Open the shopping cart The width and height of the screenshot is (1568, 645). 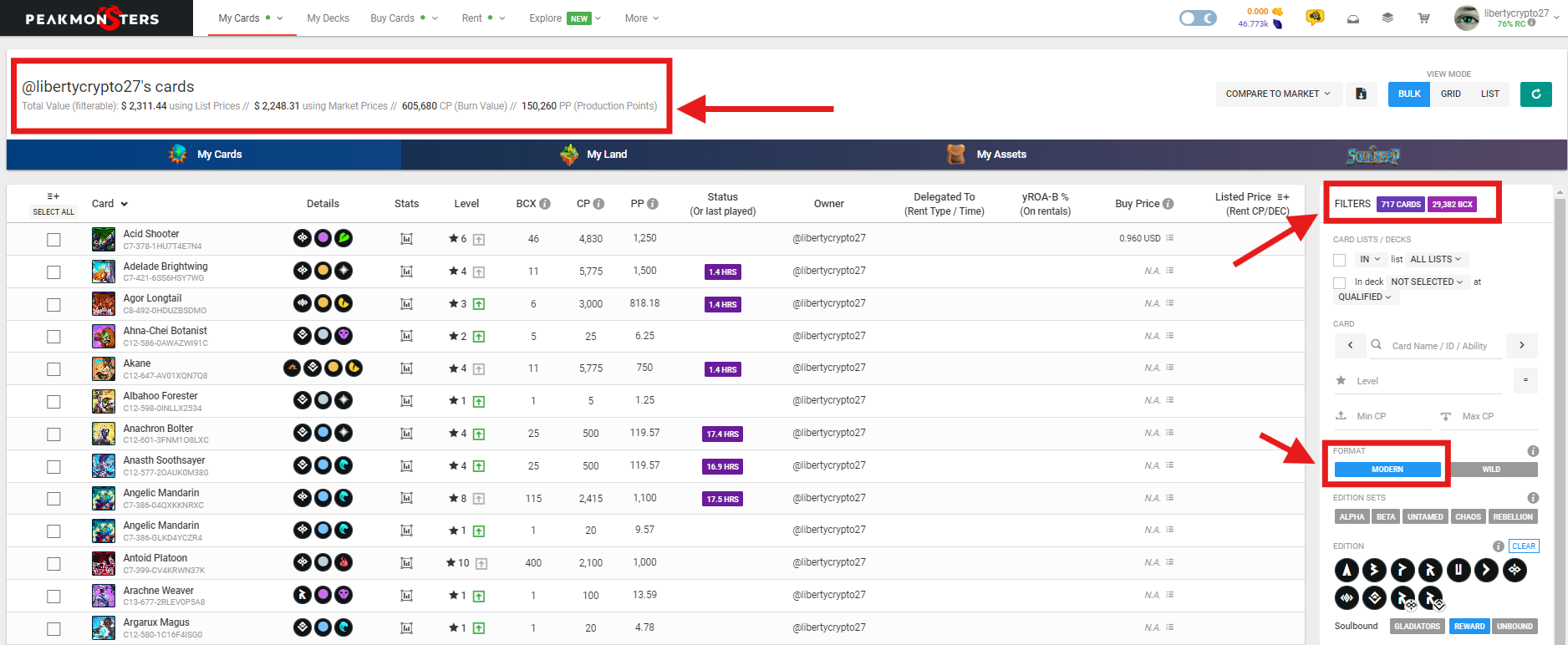[x=1423, y=18]
